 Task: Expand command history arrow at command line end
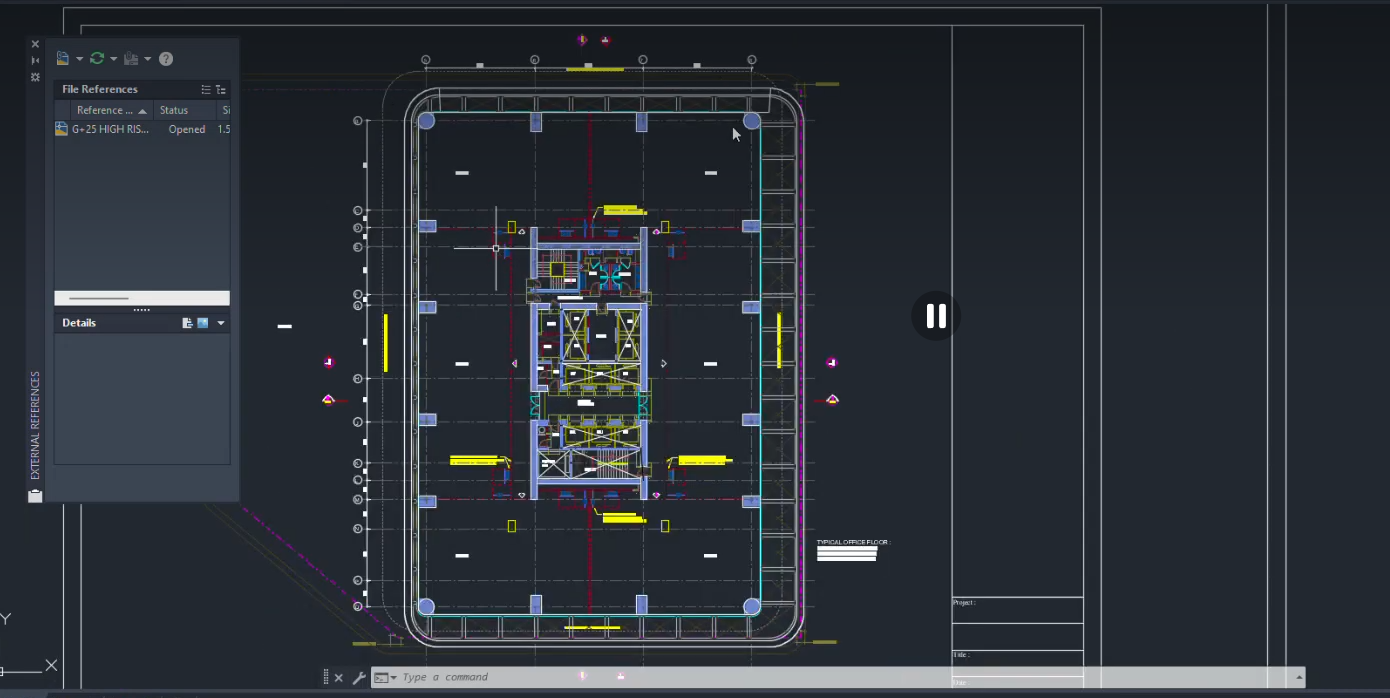[x=1299, y=677]
